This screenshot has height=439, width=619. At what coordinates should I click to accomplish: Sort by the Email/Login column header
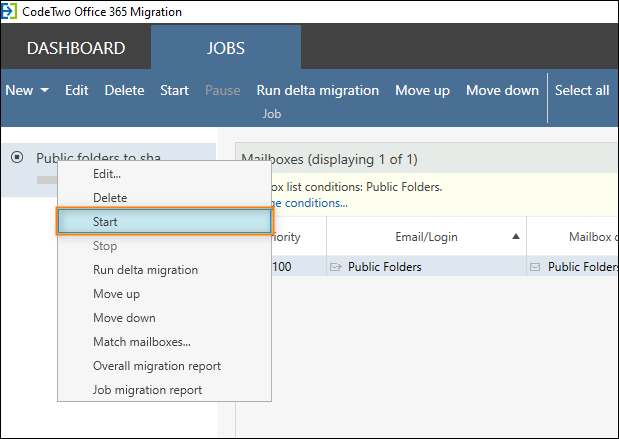[426, 236]
